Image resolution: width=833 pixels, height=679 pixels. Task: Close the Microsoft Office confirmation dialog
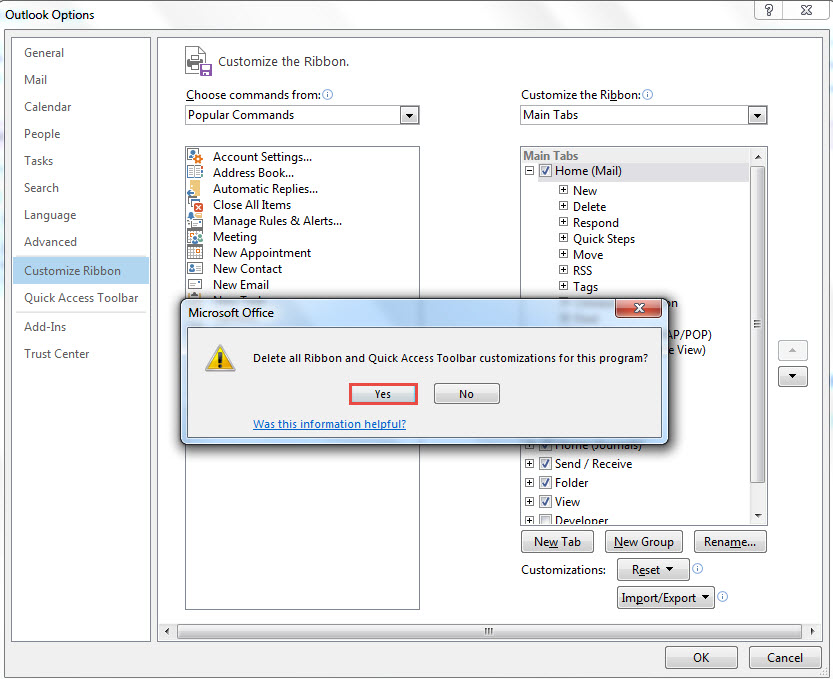click(x=639, y=308)
